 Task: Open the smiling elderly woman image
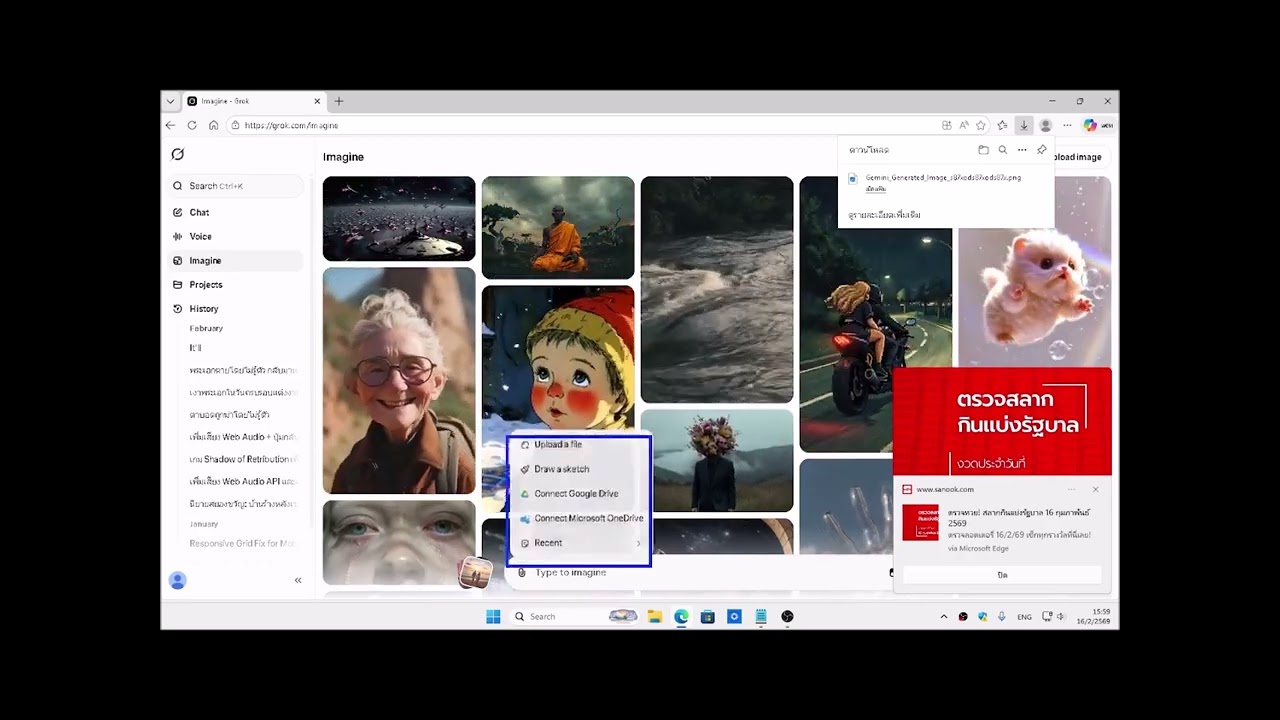[x=399, y=380]
